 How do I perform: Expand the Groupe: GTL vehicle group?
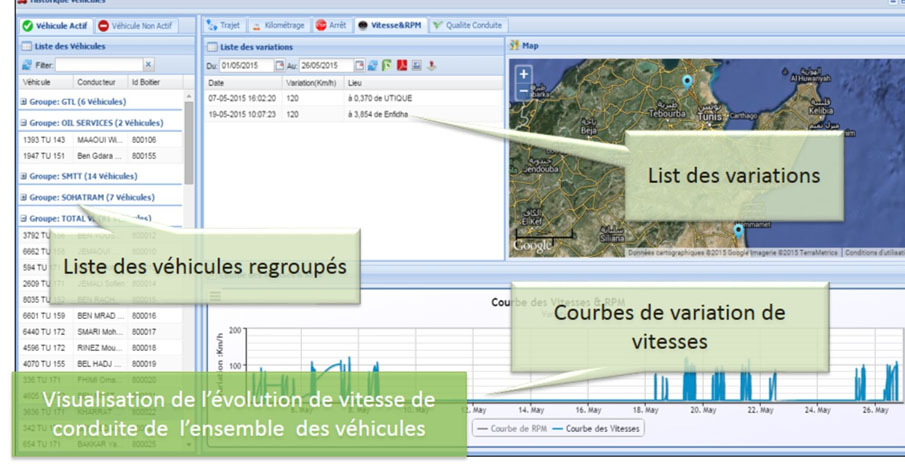click(x=24, y=102)
